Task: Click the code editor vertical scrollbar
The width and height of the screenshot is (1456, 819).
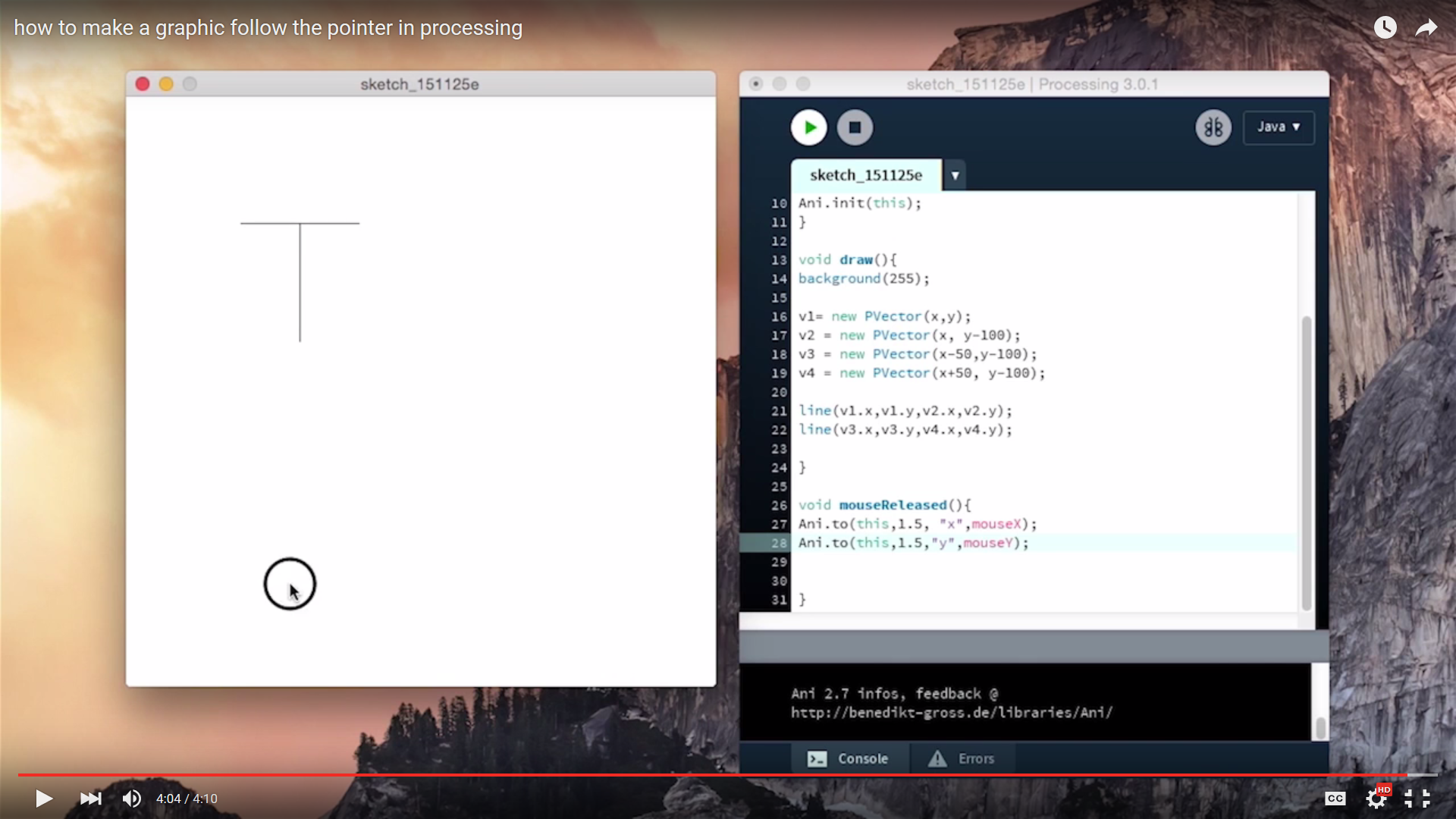Action: (1306, 463)
